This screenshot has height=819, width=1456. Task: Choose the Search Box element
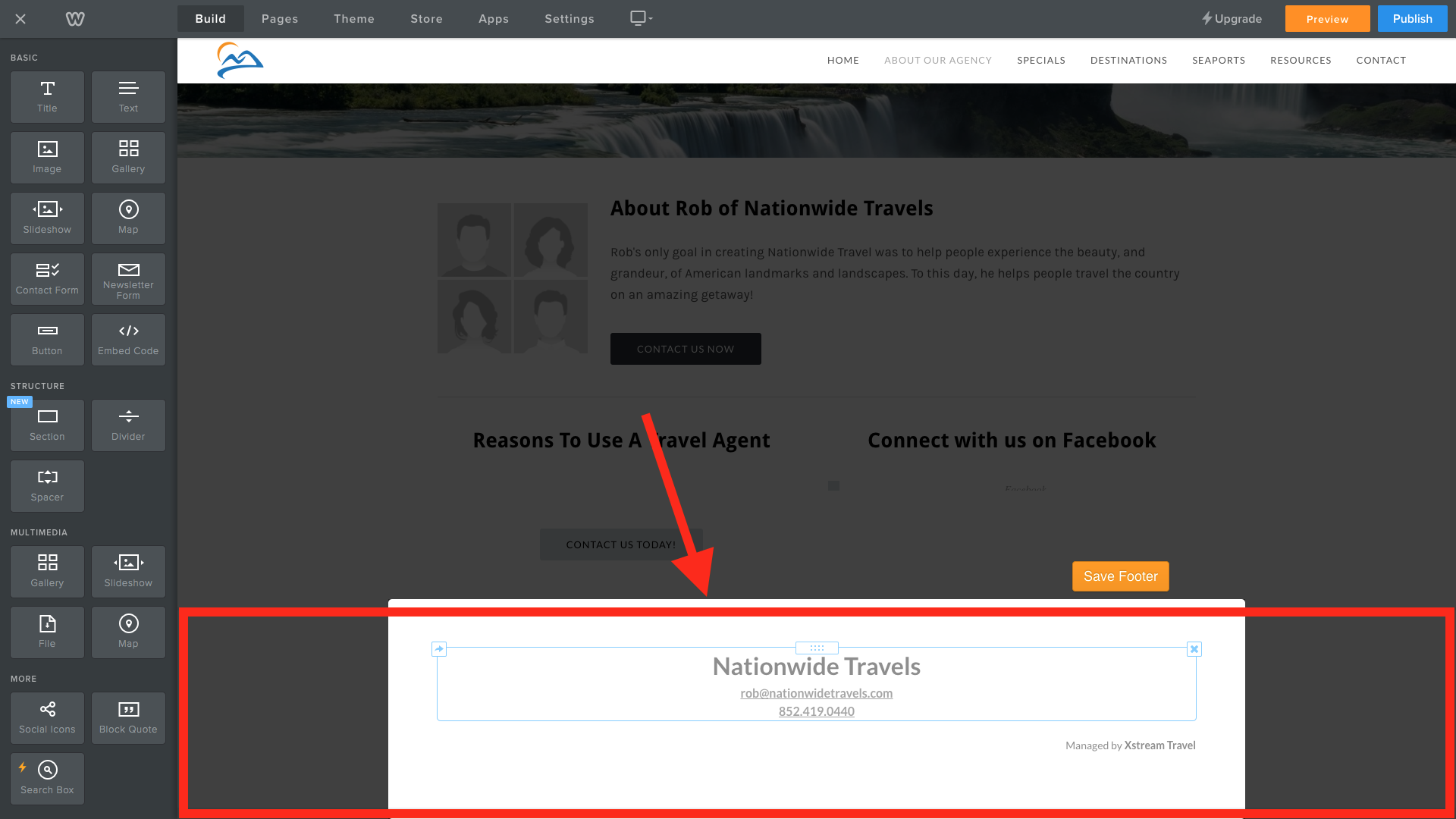coord(47,779)
